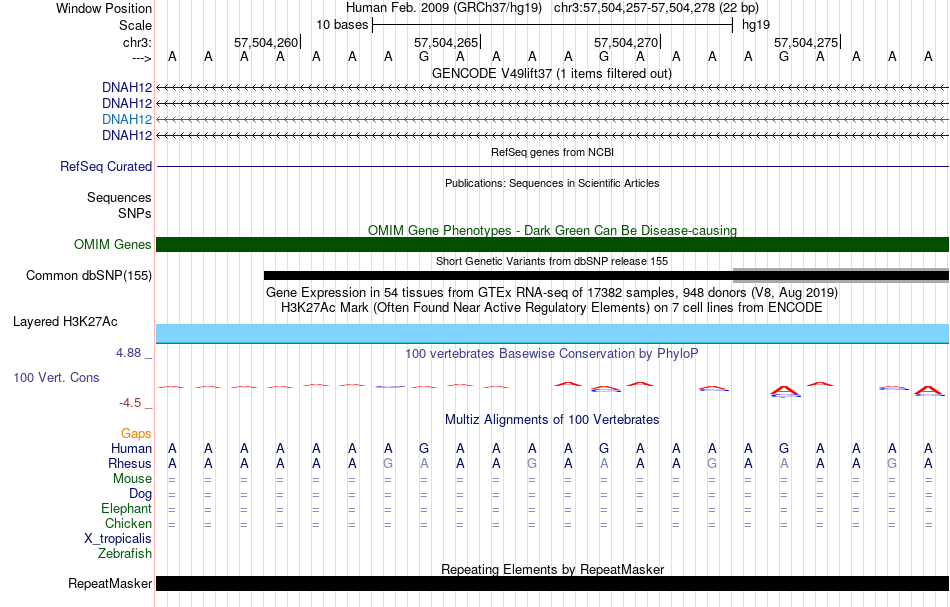The height and width of the screenshot is (607, 950).
Task: Click the light blue H3K27Ac signal band
Action: [552, 334]
